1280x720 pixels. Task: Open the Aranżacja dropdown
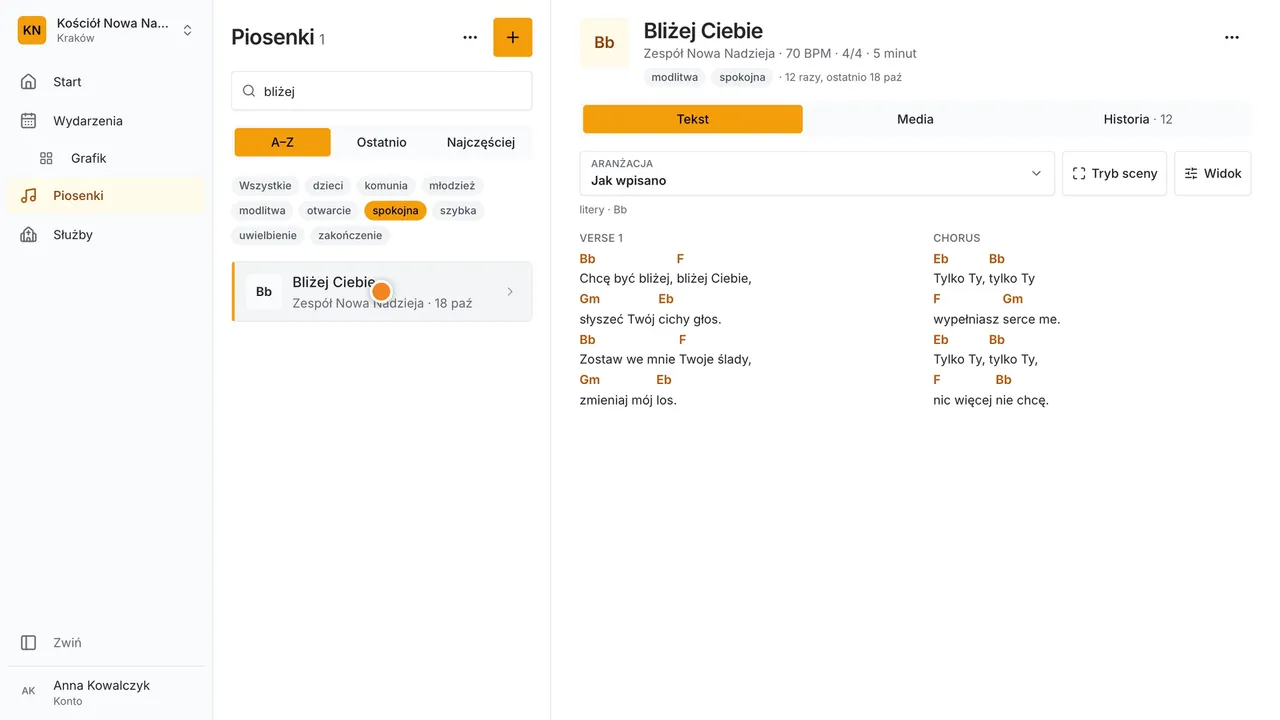pyautogui.click(x=817, y=173)
